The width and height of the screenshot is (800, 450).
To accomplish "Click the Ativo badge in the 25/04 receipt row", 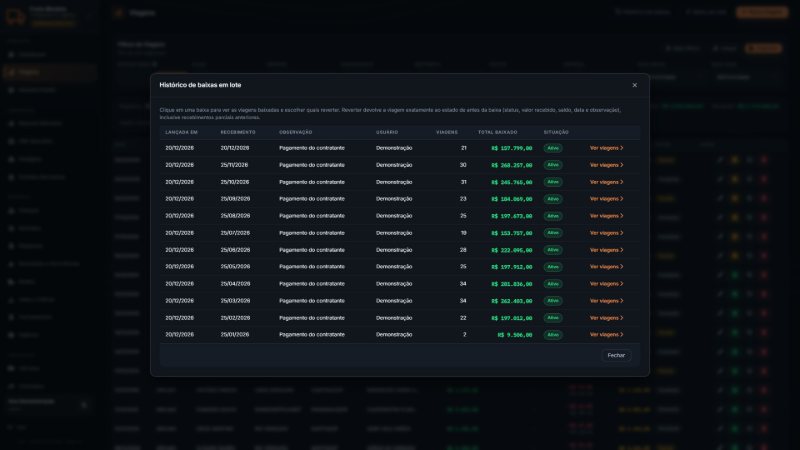I will 553,284.
